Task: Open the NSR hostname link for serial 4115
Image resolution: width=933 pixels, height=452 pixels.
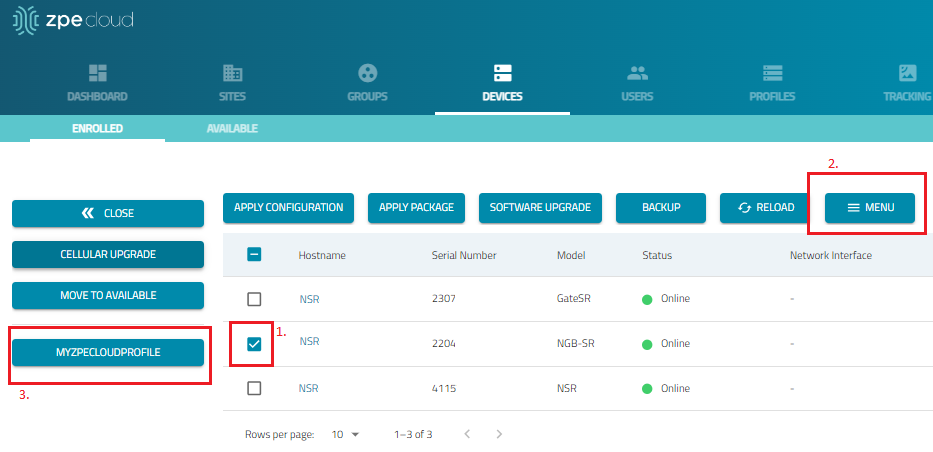Action: pyautogui.click(x=309, y=388)
